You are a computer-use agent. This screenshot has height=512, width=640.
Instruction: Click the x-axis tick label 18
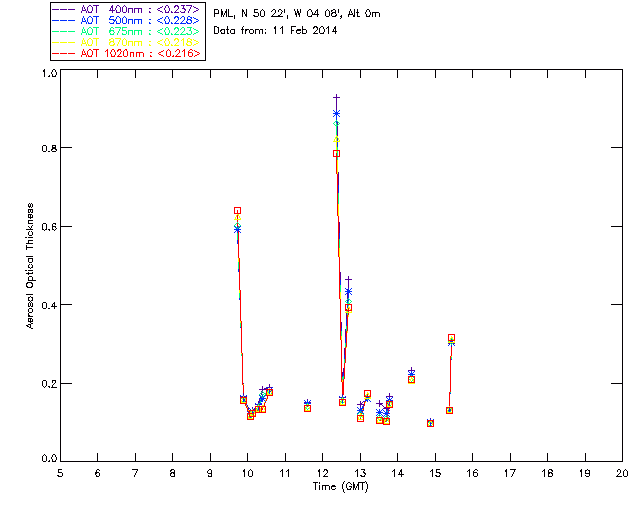pyautogui.click(x=548, y=473)
